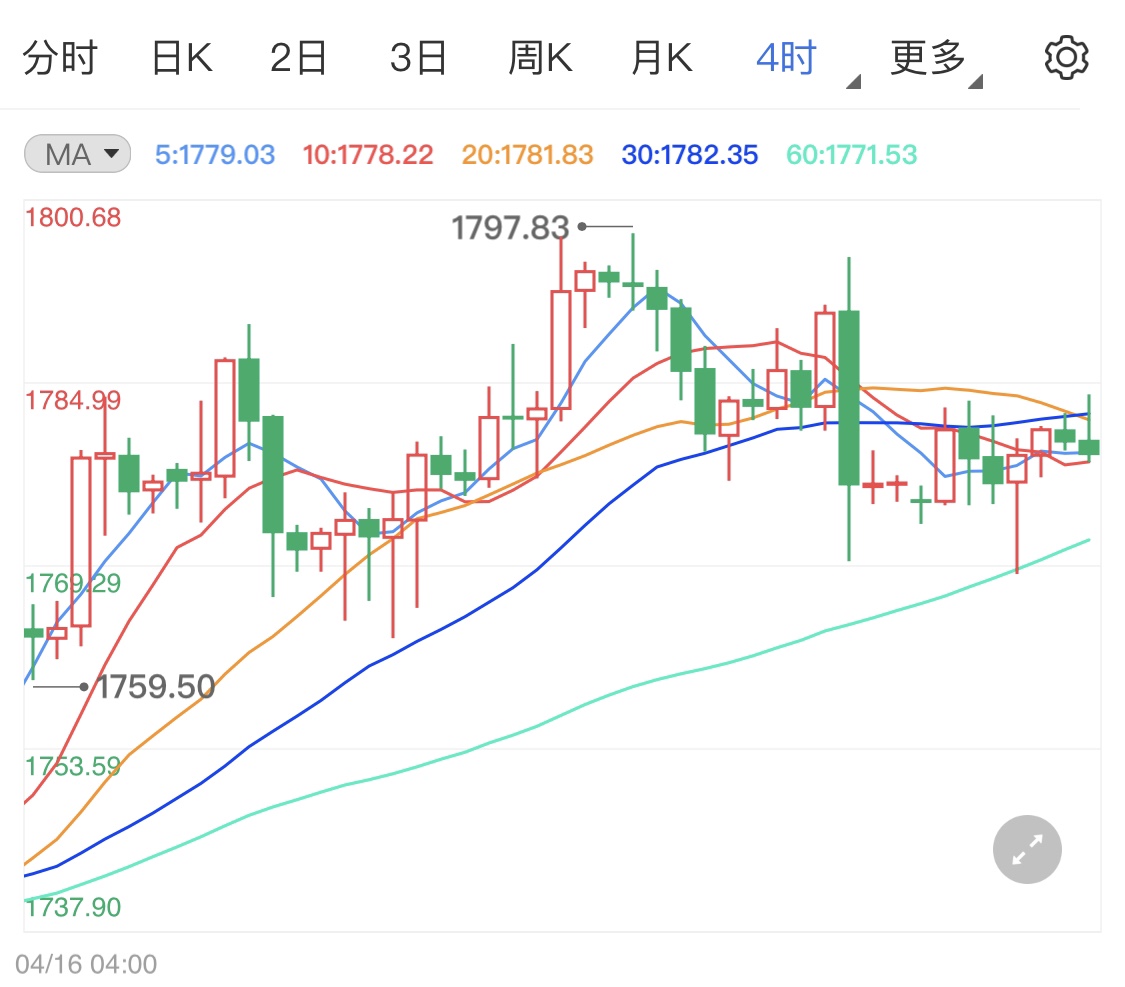Click the MA60 value 60:1771.53
The width and height of the screenshot is (1125, 987).
pyautogui.click(x=852, y=154)
